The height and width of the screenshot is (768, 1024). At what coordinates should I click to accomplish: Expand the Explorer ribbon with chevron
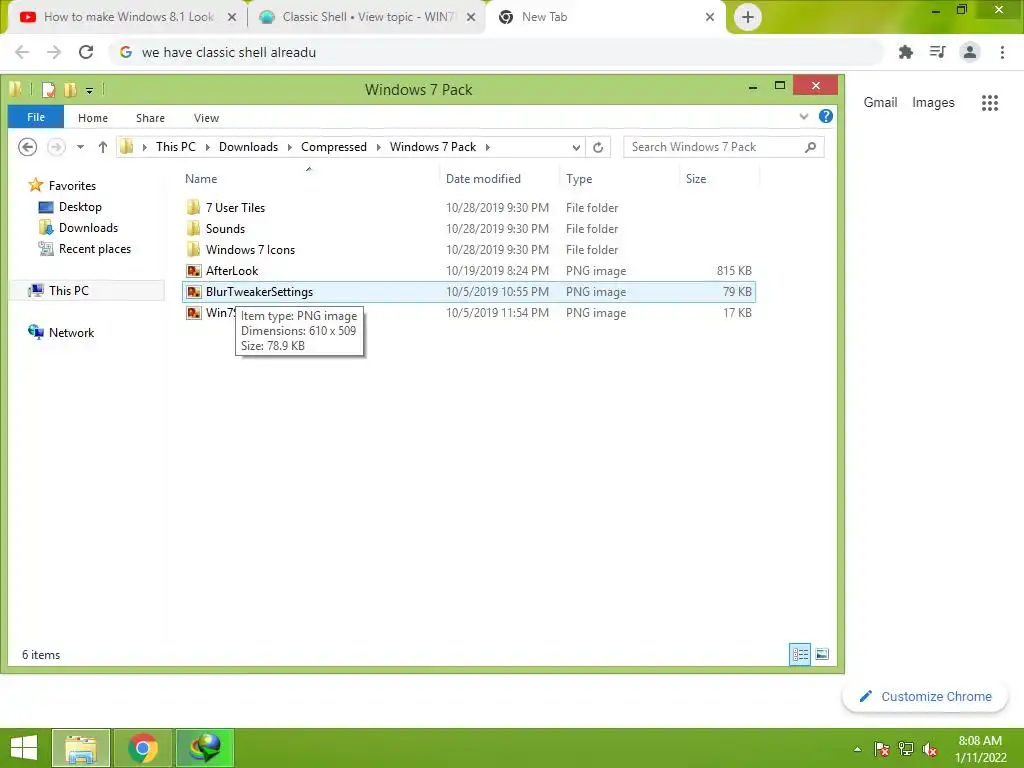[804, 117]
